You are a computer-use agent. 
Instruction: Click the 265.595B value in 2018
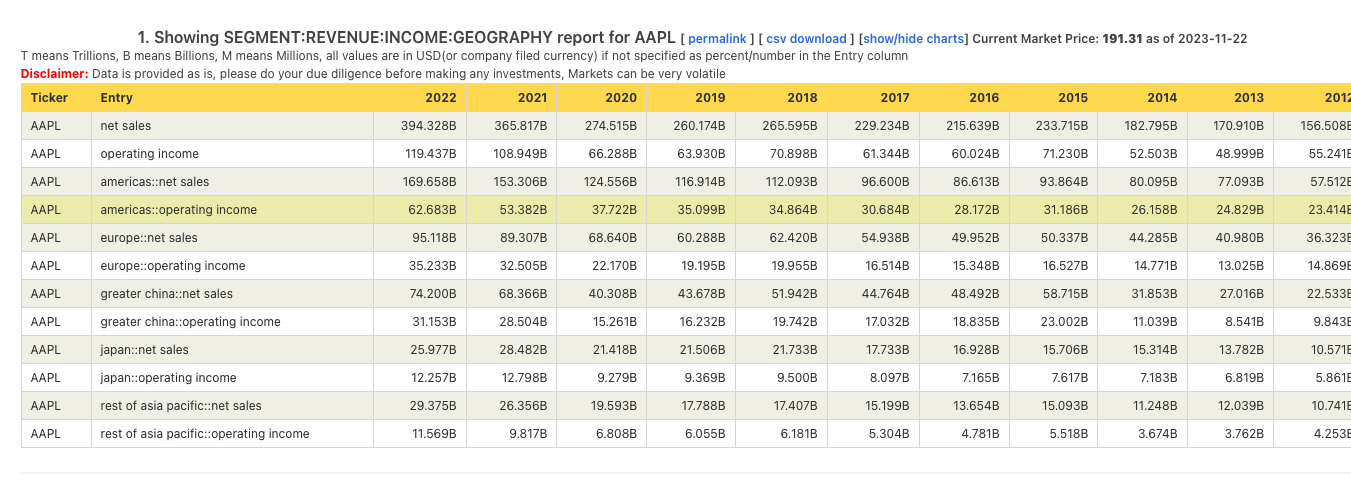790,126
